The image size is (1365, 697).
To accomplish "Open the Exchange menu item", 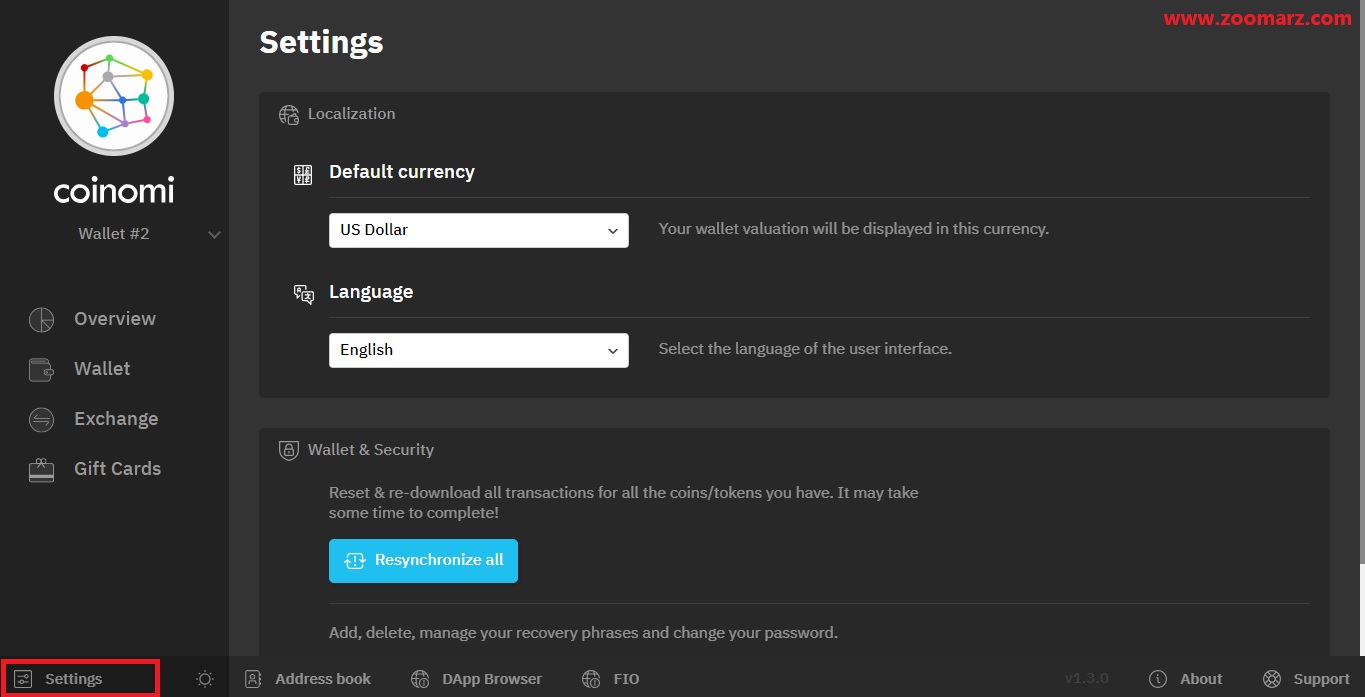I will coord(115,419).
